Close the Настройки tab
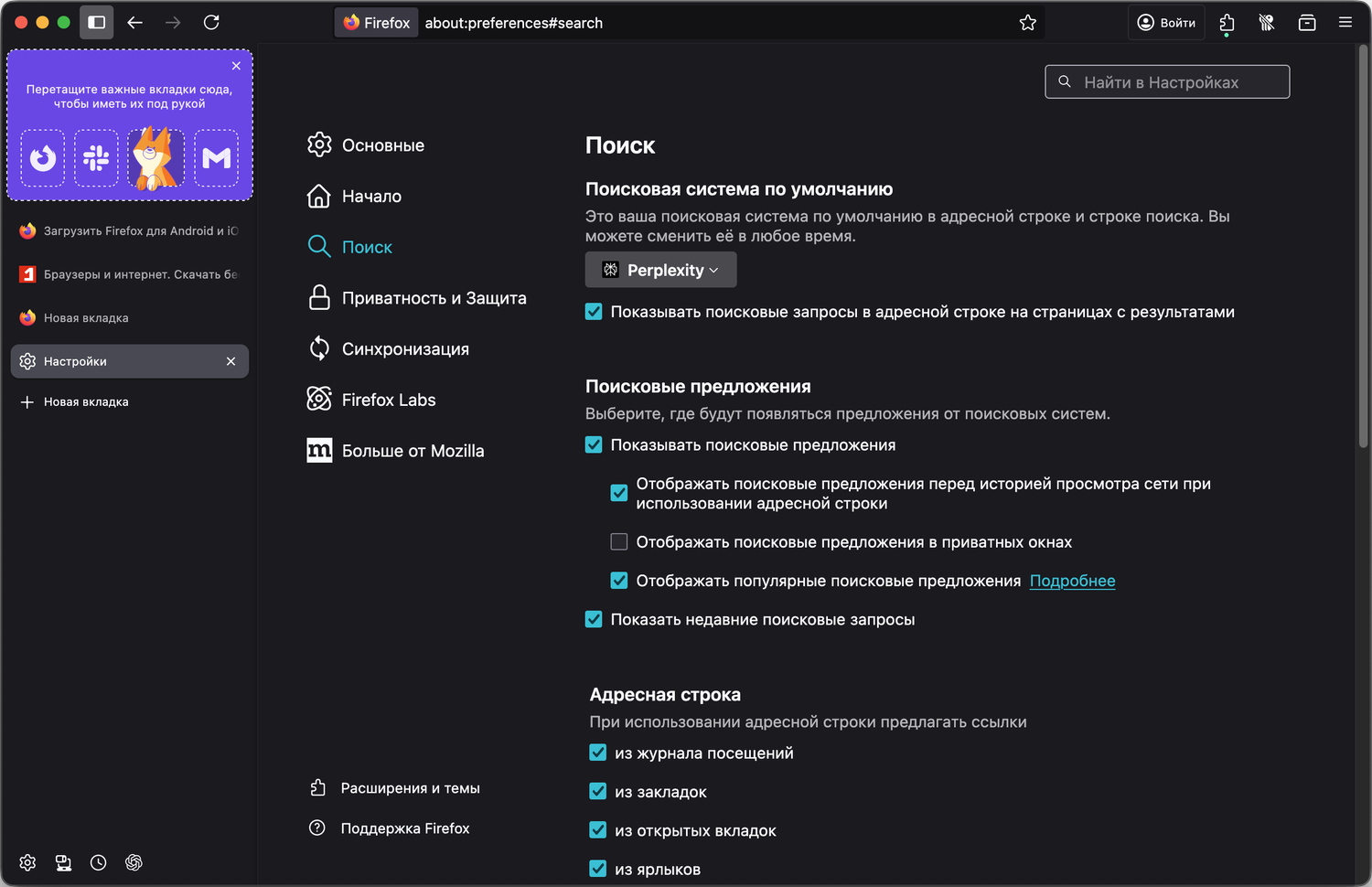This screenshot has width=1372, height=887. tap(230, 361)
